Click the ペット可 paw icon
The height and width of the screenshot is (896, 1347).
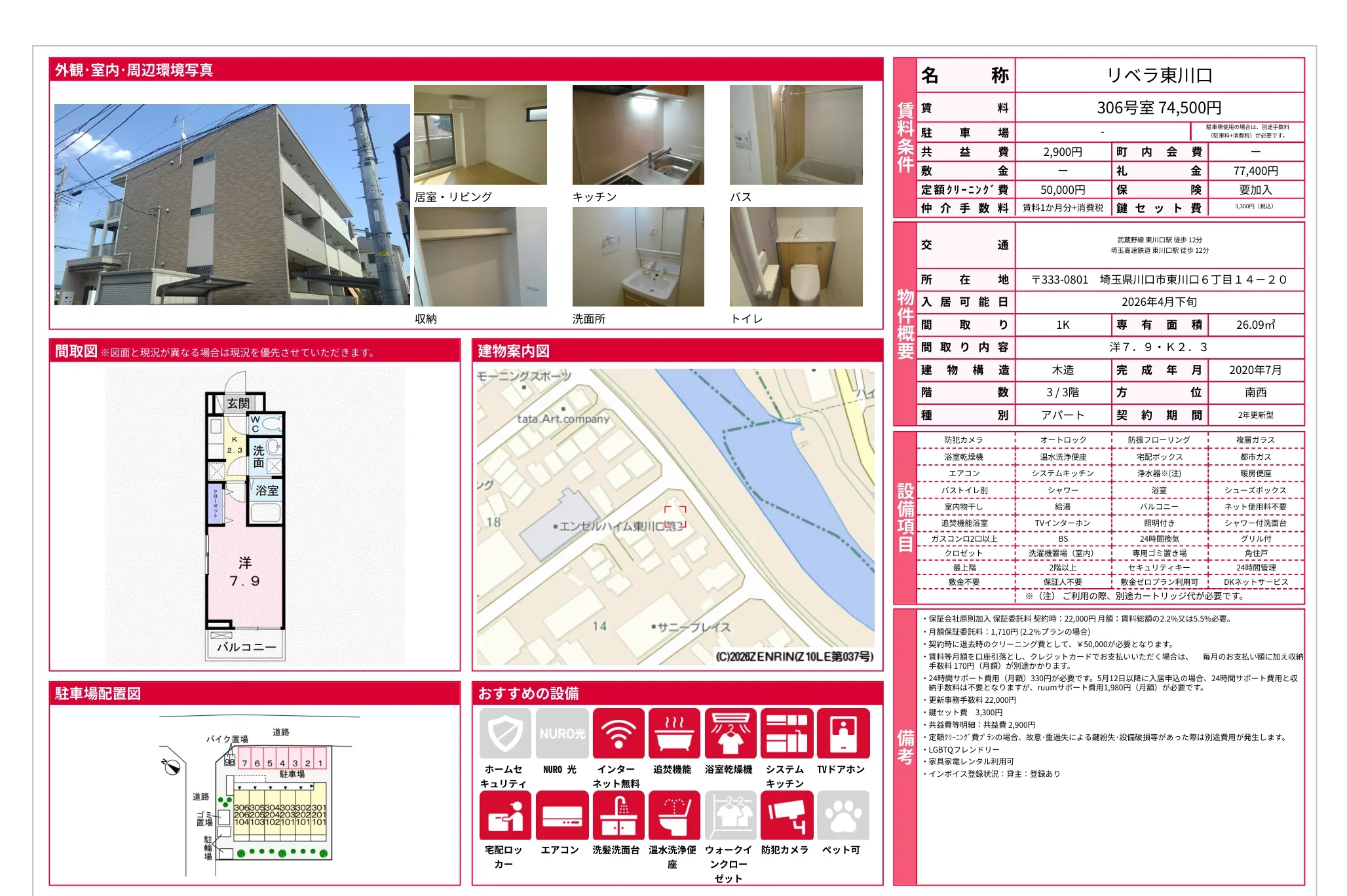coord(843,815)
